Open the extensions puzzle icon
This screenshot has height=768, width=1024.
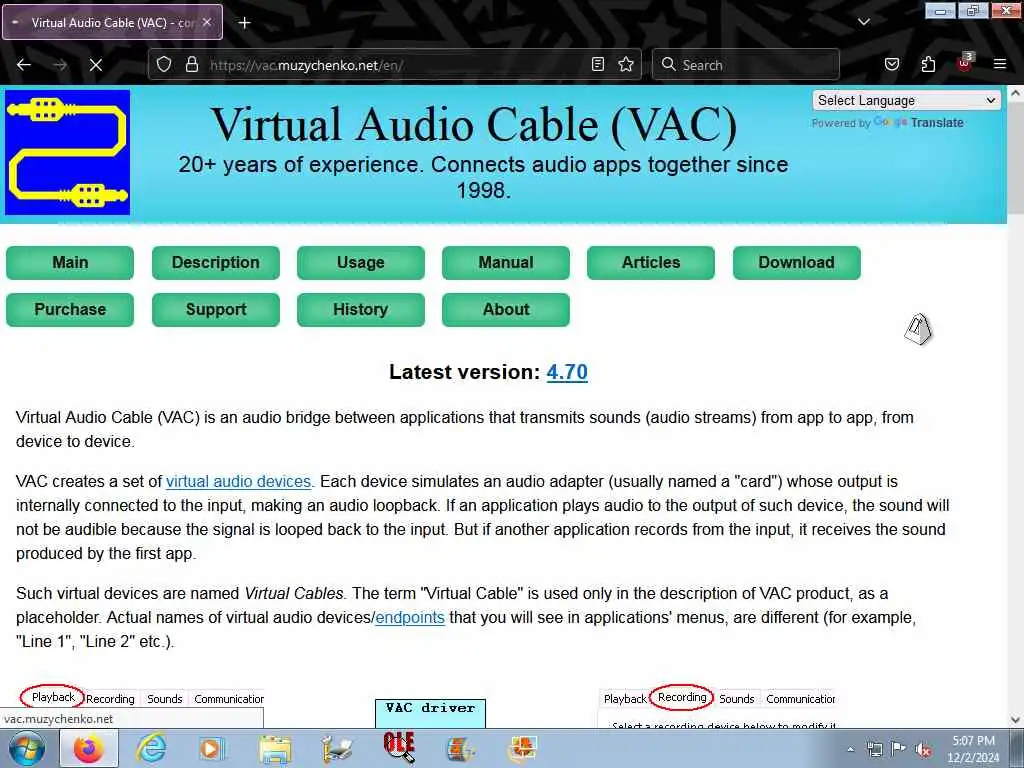click(928, 65)
